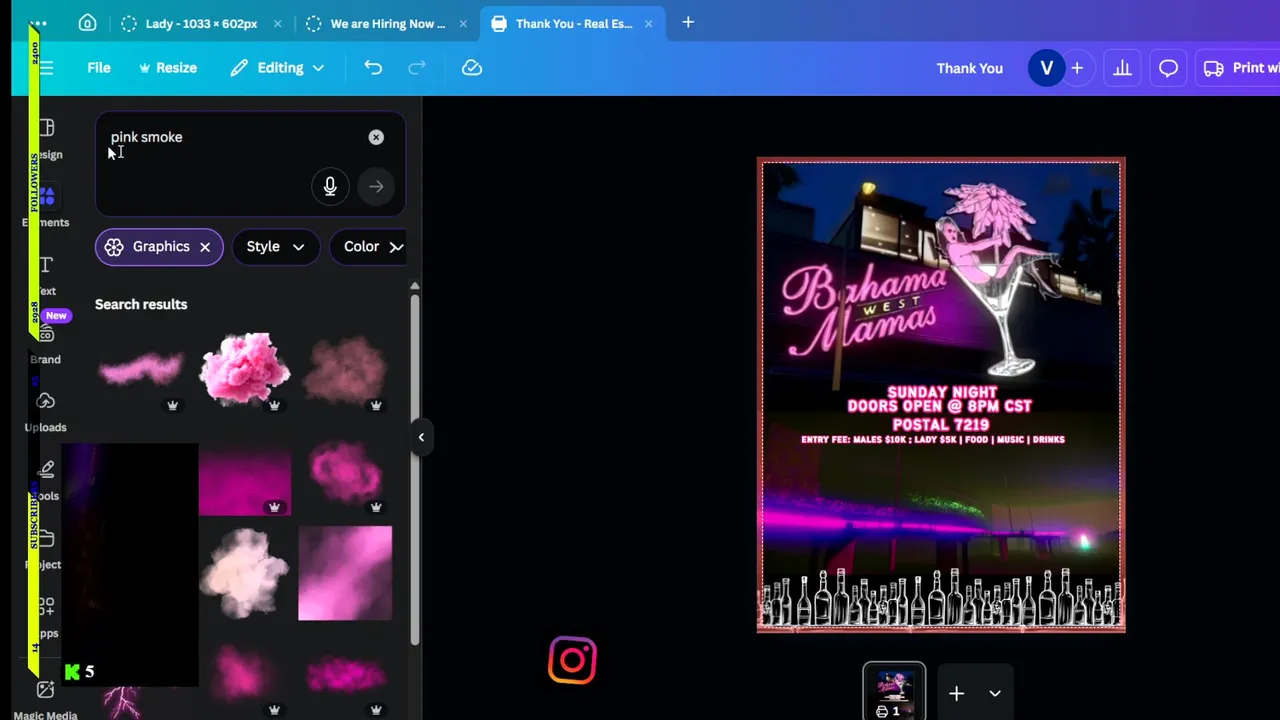
Task: Select page 1 thumbnail in page strip
Action: point(894,691)
